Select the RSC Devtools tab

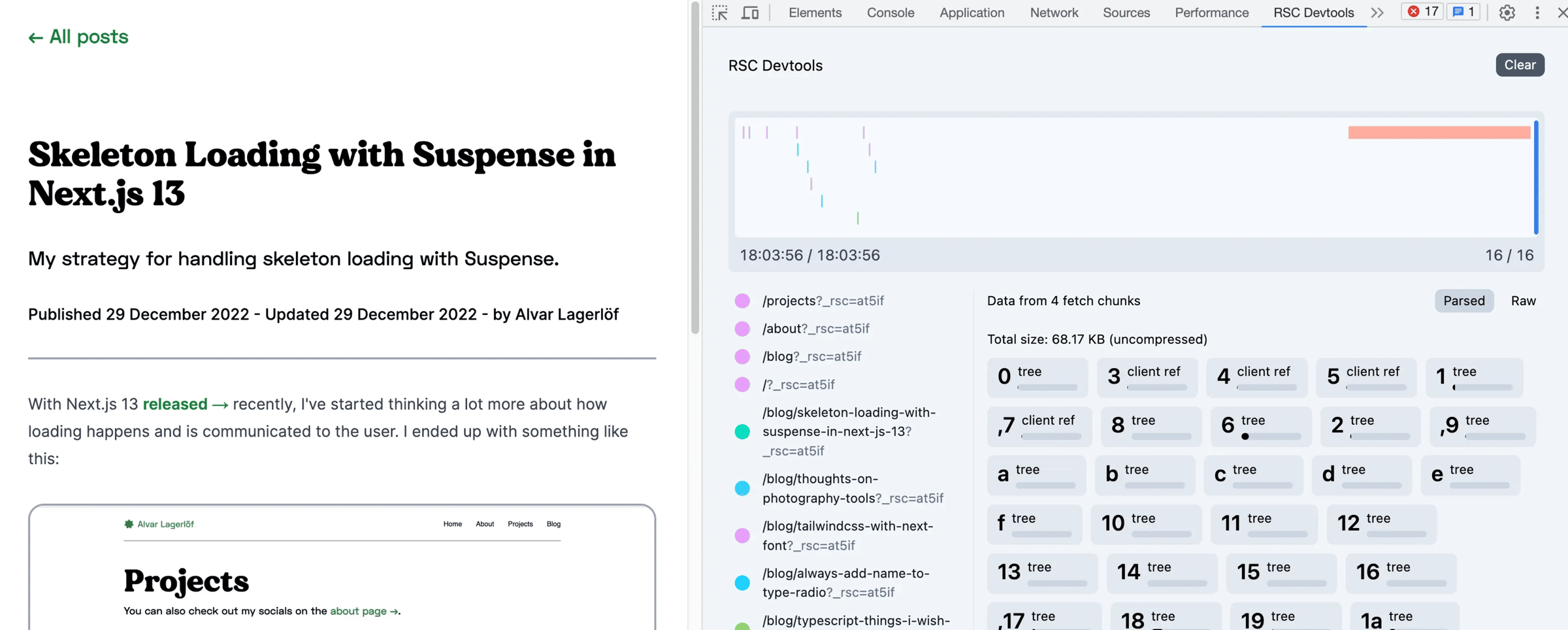[1313, 12]
